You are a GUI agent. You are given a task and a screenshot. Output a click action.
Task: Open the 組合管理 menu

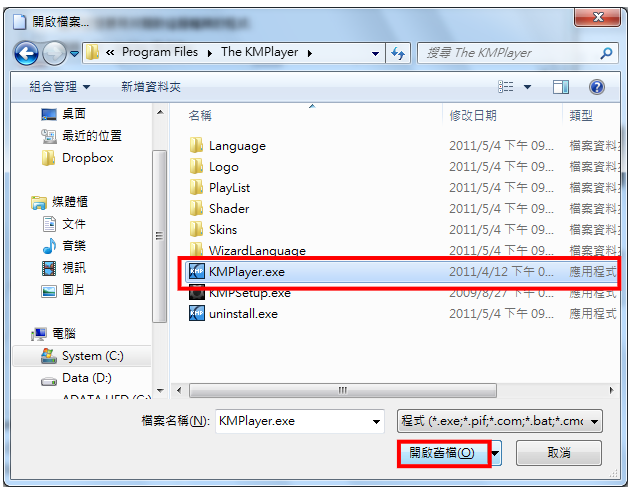click(60, 87)
